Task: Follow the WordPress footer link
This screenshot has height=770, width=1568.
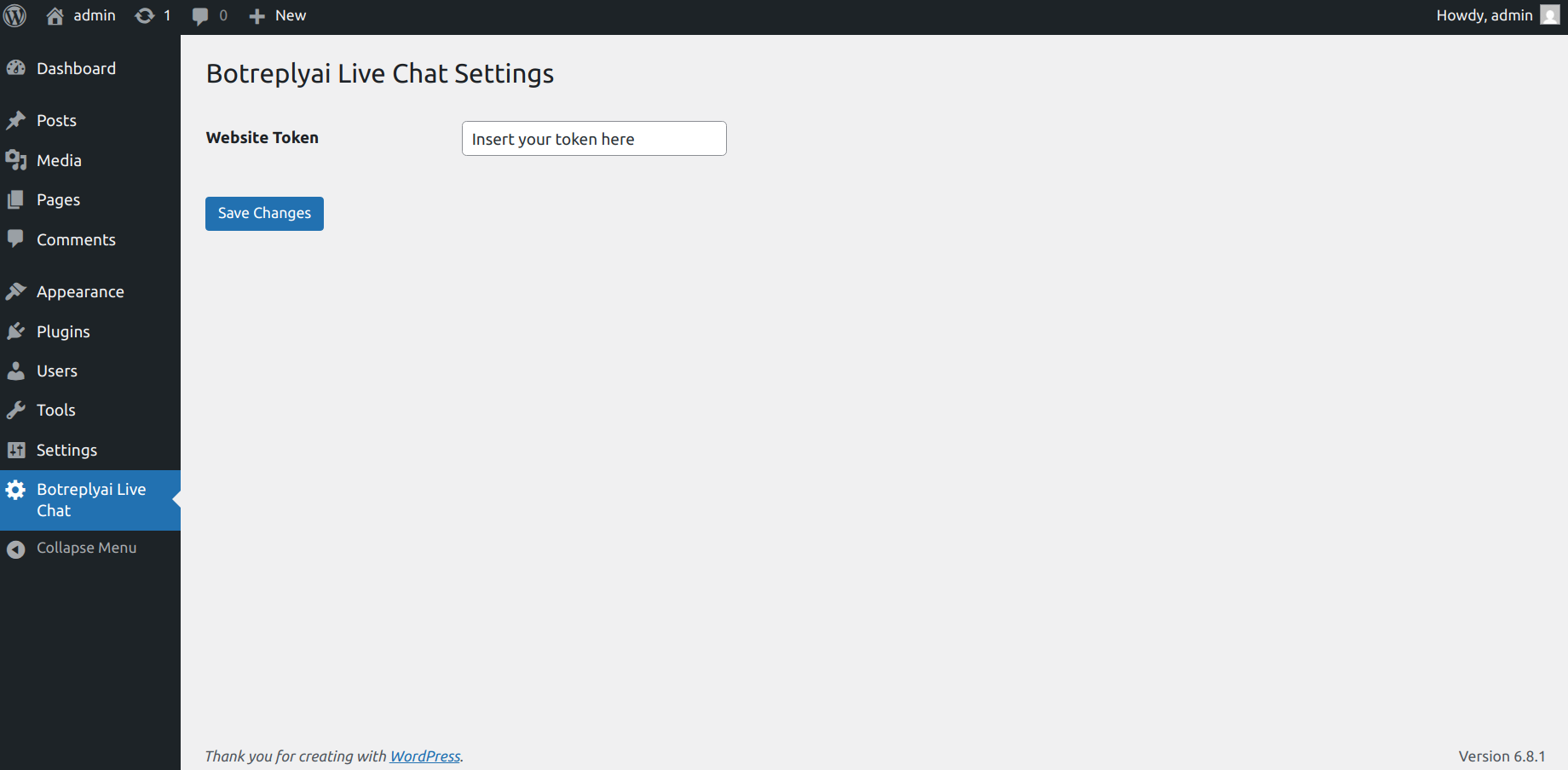Action: pyautogui.click(x=425, y=756)
